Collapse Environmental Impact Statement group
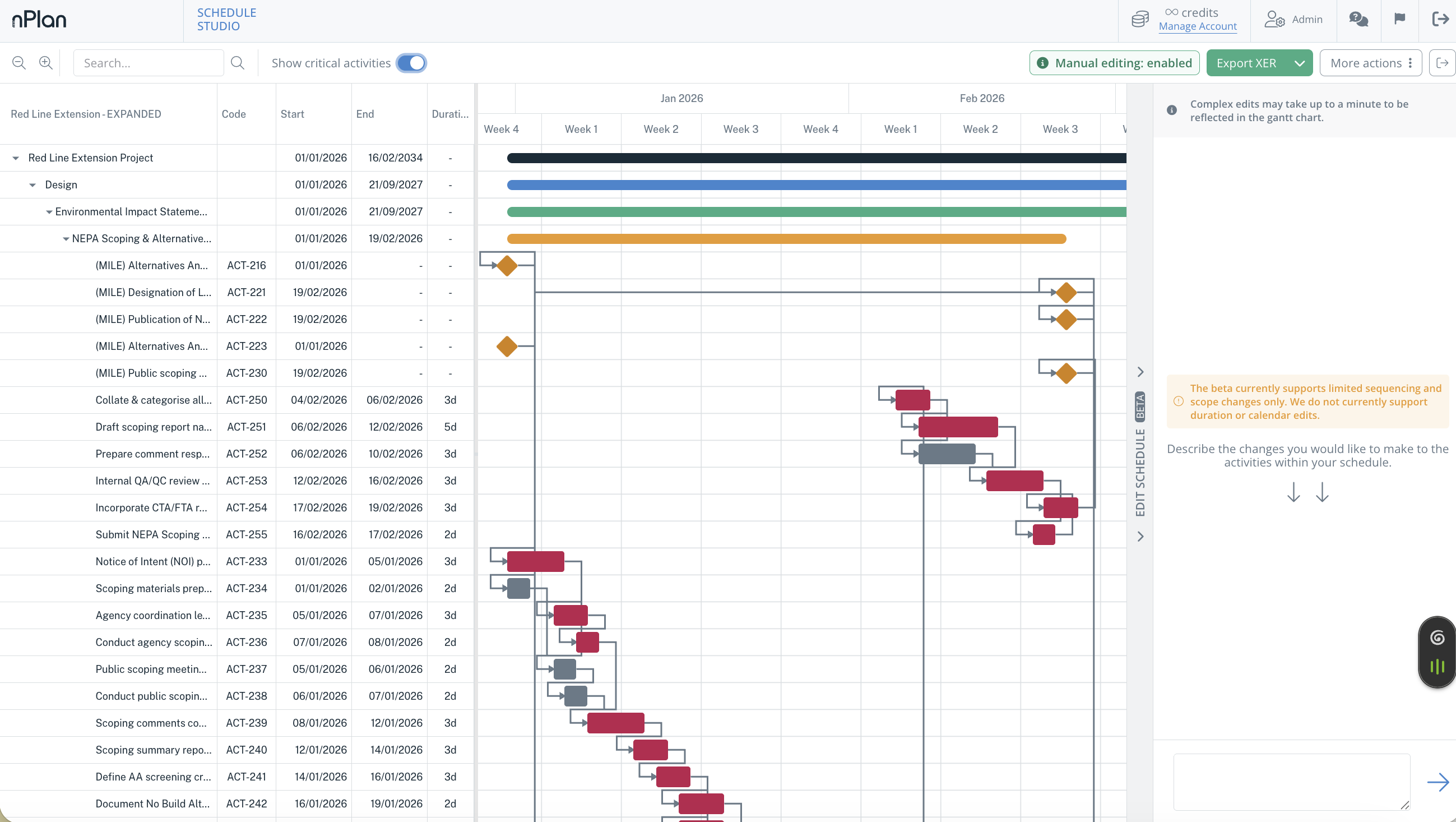The height and width of the screenshot is (822, 1456). click(49, 212)
